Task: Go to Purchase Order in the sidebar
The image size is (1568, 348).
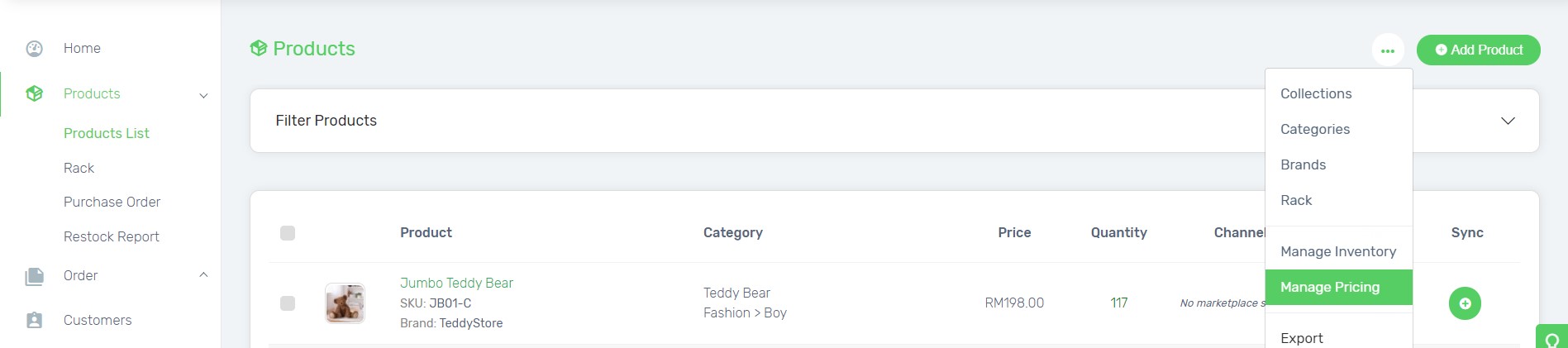Action: point(112,203)
